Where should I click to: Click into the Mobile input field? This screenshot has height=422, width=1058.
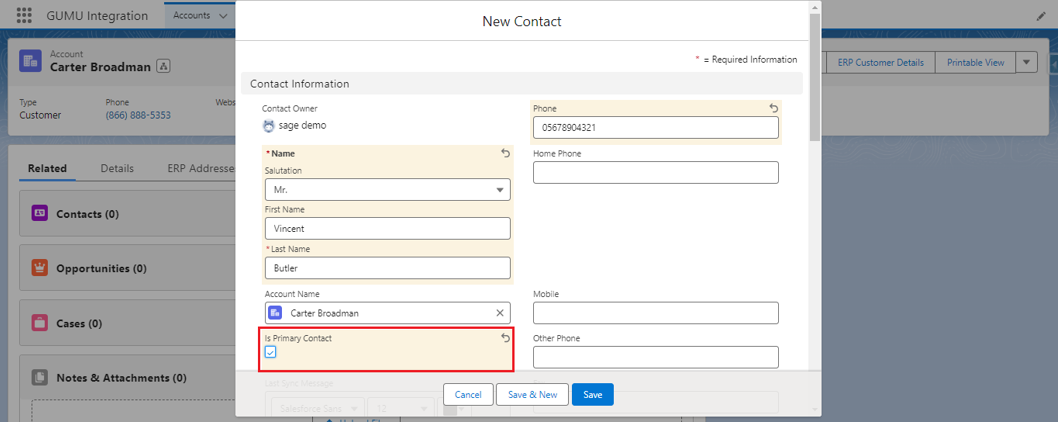coord(655,313)
